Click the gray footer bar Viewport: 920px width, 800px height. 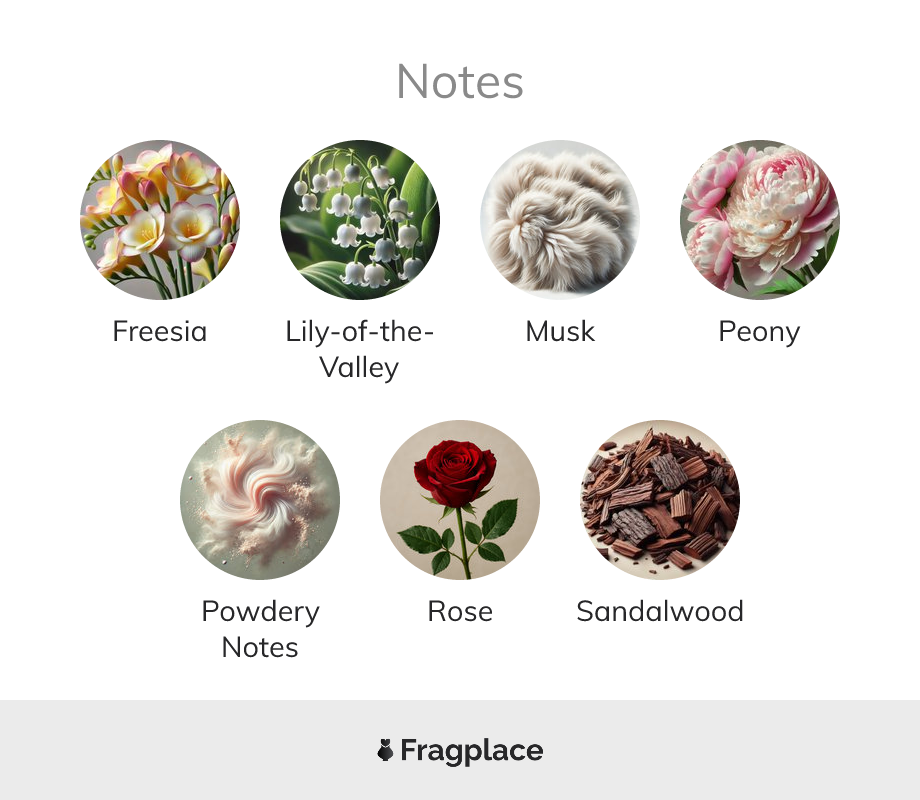point(460,750)
